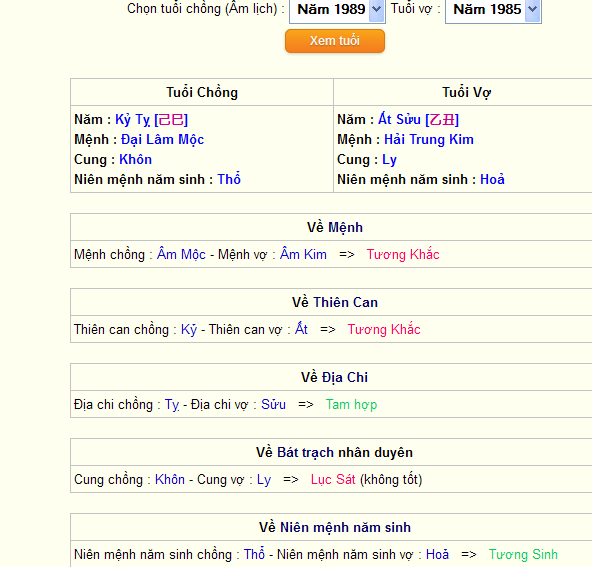Click 'Tỵ' in the Địa chi row
Image resolution: width=592 pixels, height=567 pixels.
pyautogui.click(x=172, y=405)
